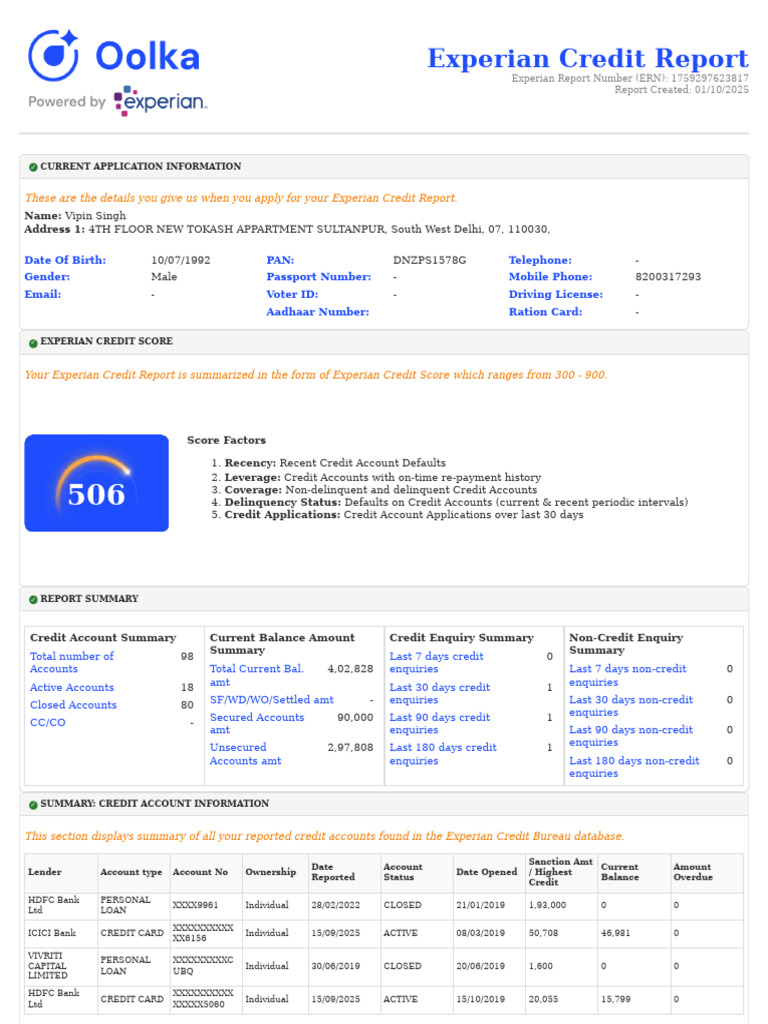Open Last 7 days credit enquiries link
Image resolution: width=768 pixels, height=1024 pixels.
coord(436,662)
